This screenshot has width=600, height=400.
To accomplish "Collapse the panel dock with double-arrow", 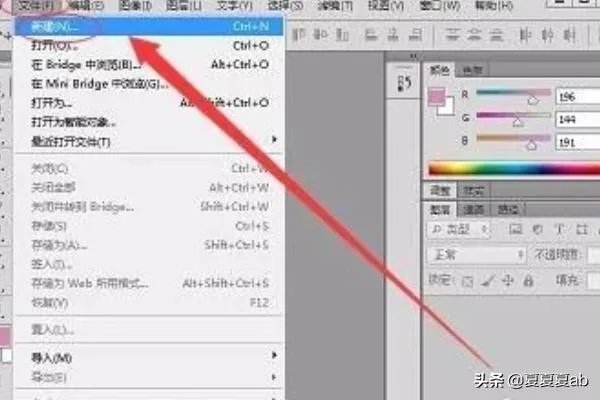I will click(413, 56).
